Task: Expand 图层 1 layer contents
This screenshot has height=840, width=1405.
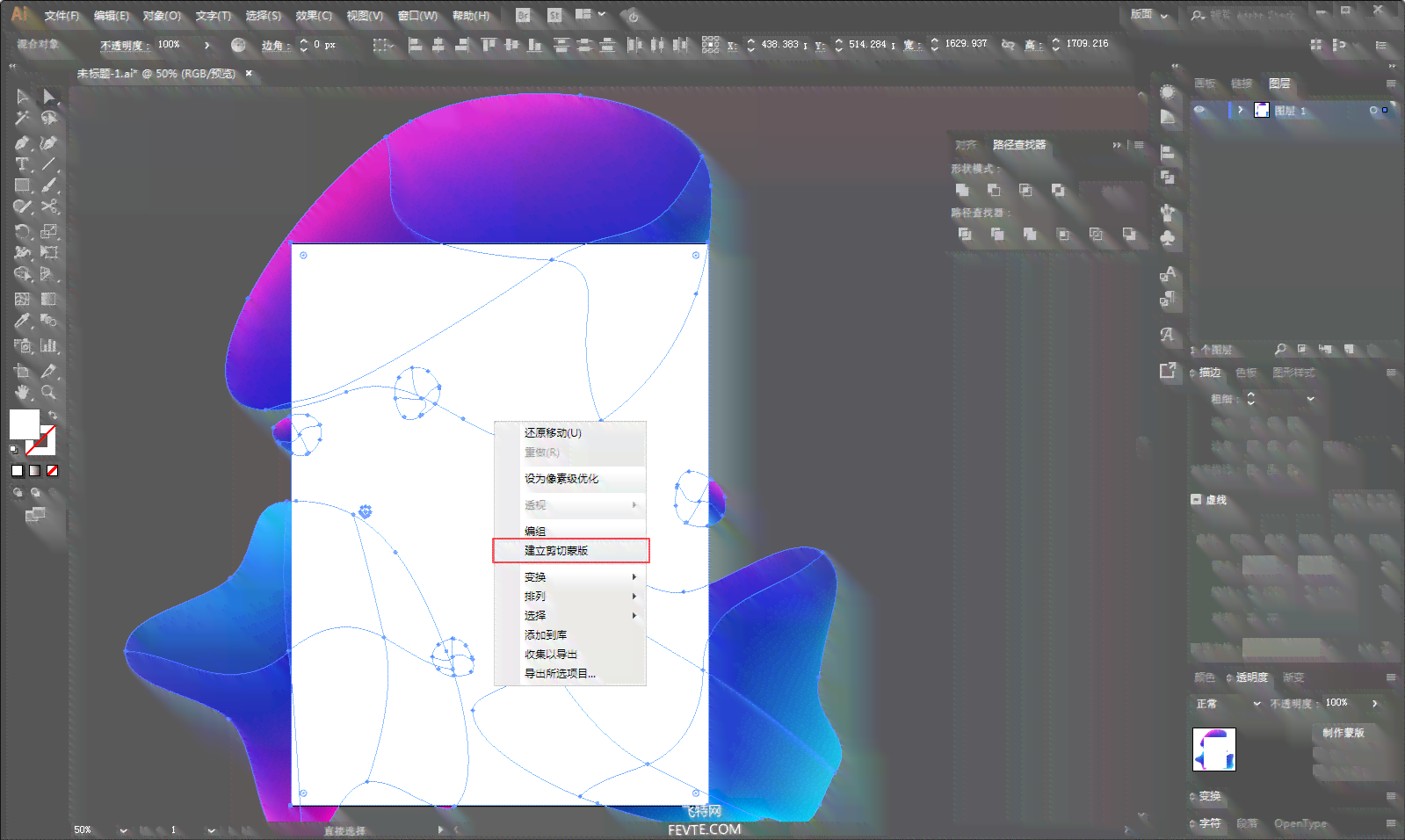Action: pos(1240,110)
